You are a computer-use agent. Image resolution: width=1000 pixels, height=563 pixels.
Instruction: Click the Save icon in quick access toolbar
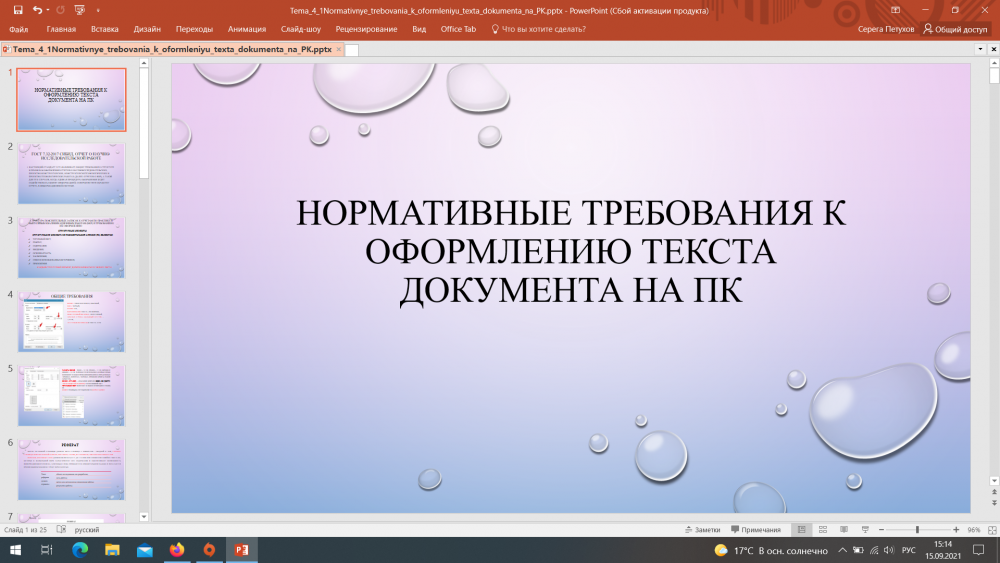pos(18,9)
